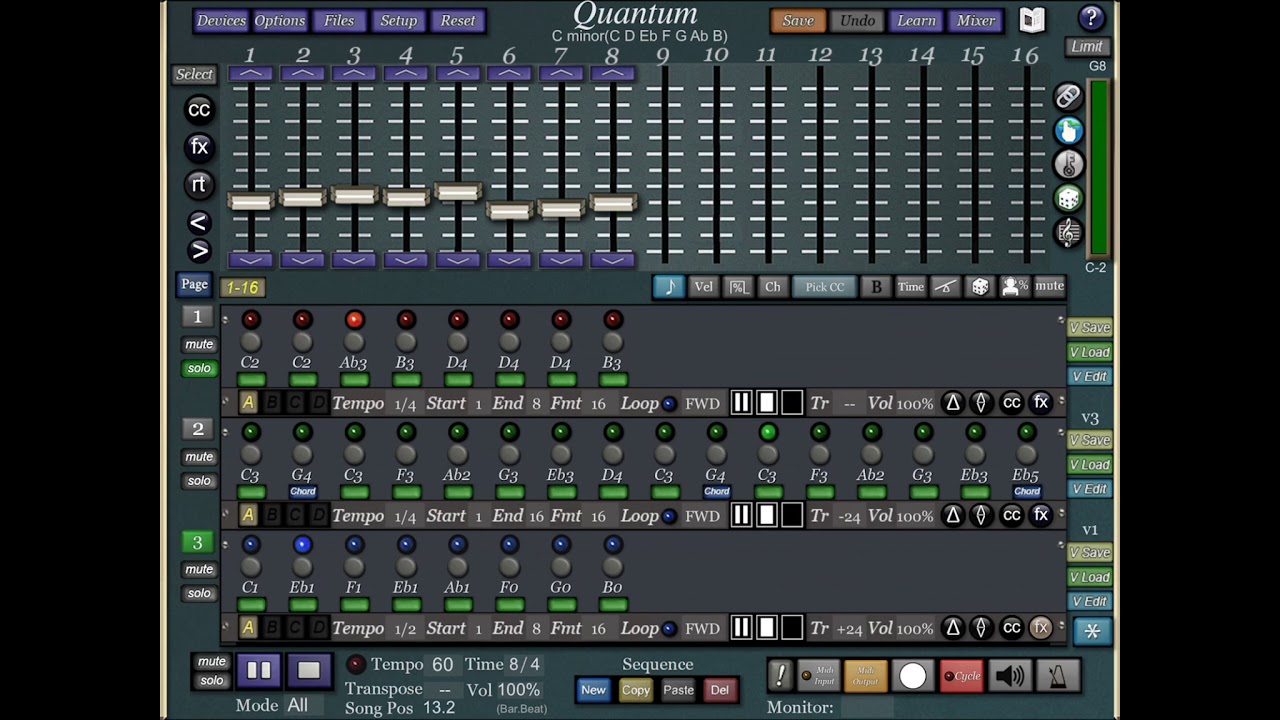The width and height of the screenshot is (1280, 720).
Task: Delete the sequence with Del
Action: [719, 690]
